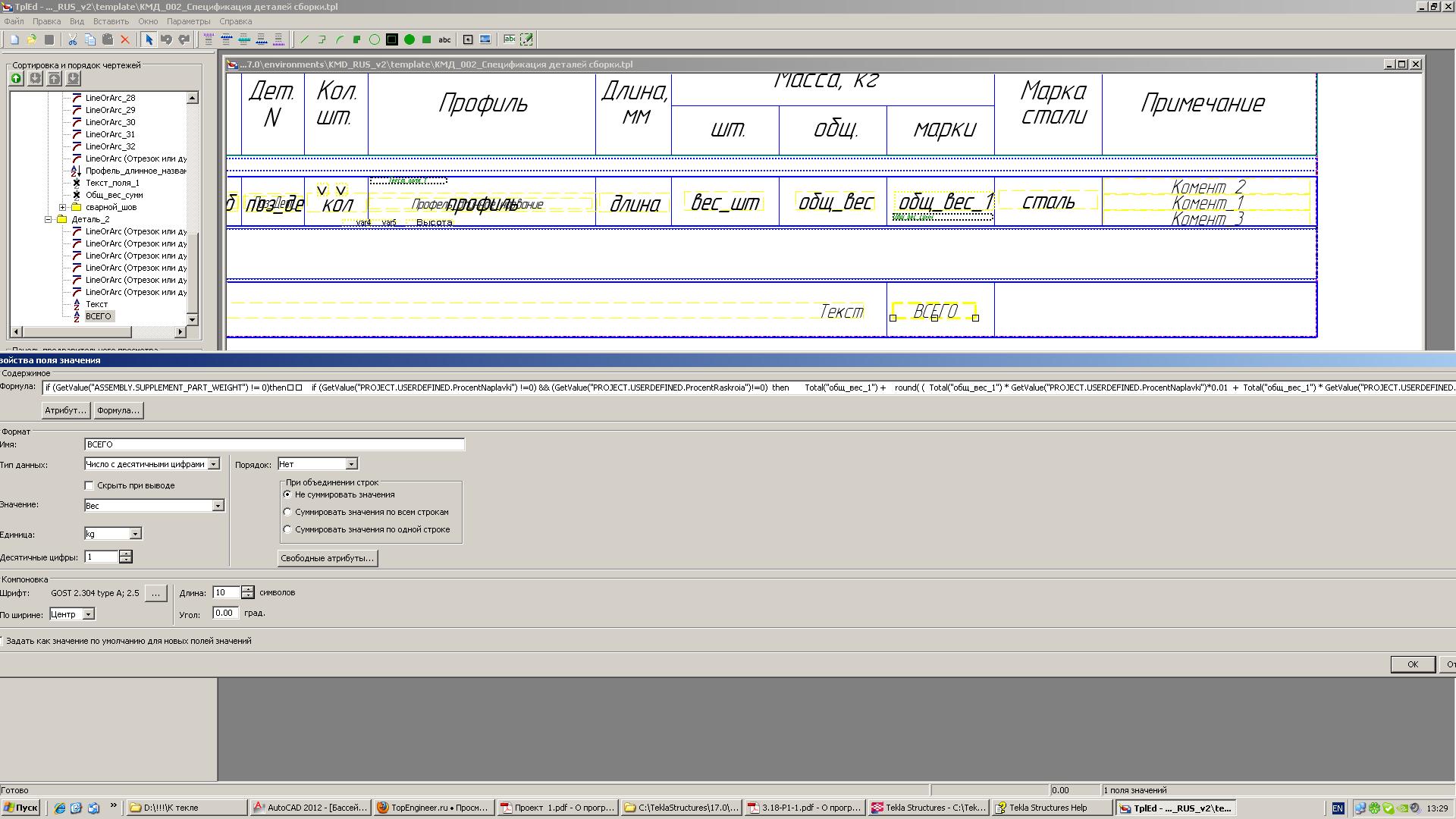Open the Вставить menu
Viewport: 1456px width, 819px height.
pos(111,21)
